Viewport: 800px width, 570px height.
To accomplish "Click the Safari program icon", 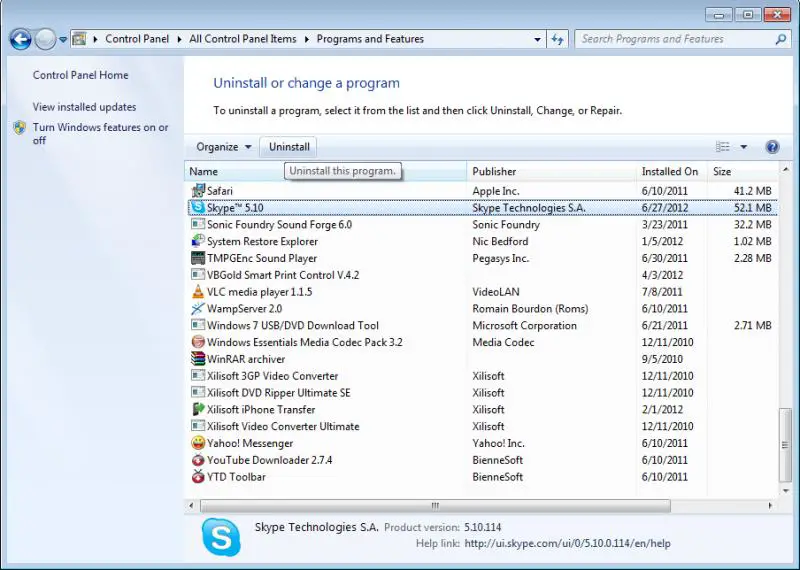I will coord(198,191).
